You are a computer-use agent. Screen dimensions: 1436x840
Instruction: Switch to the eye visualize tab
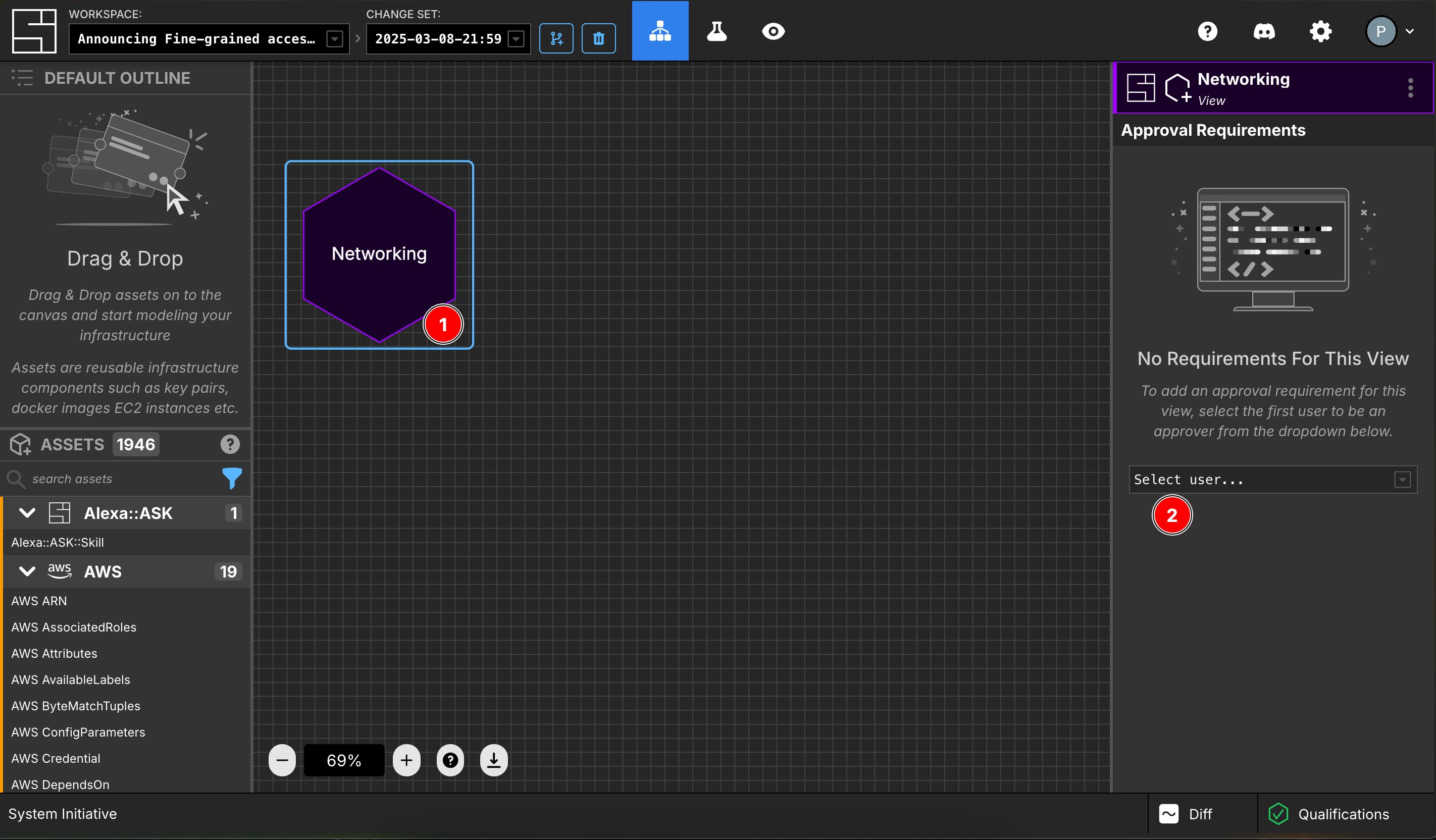point(773,31)
